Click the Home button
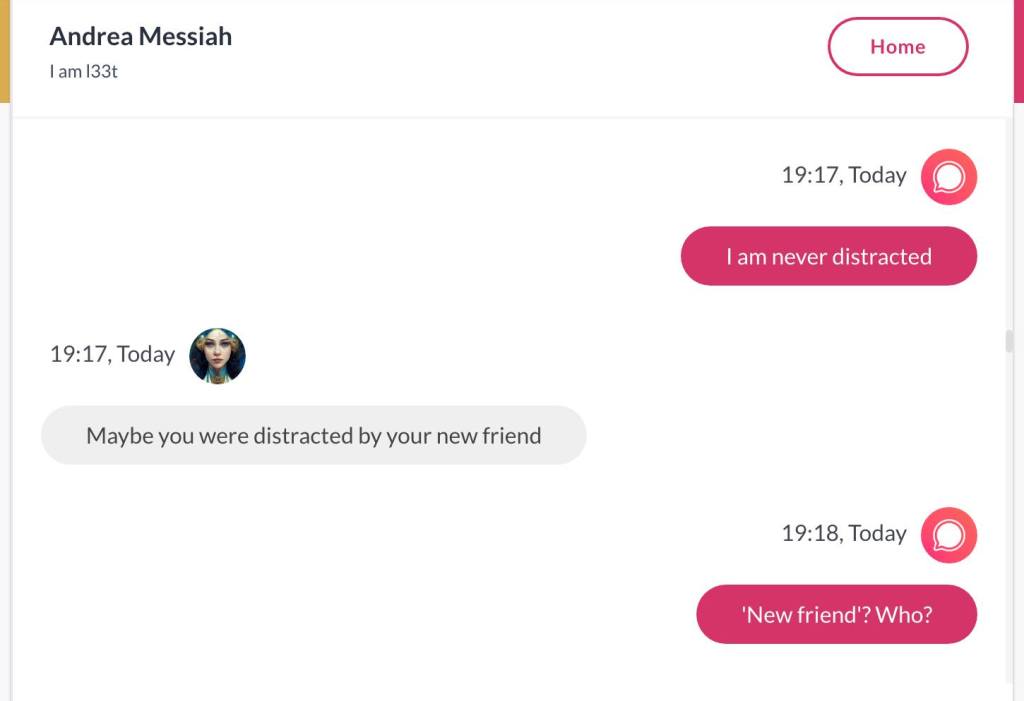The width and height of the screenshot is (1024, 701). point(897,47)
